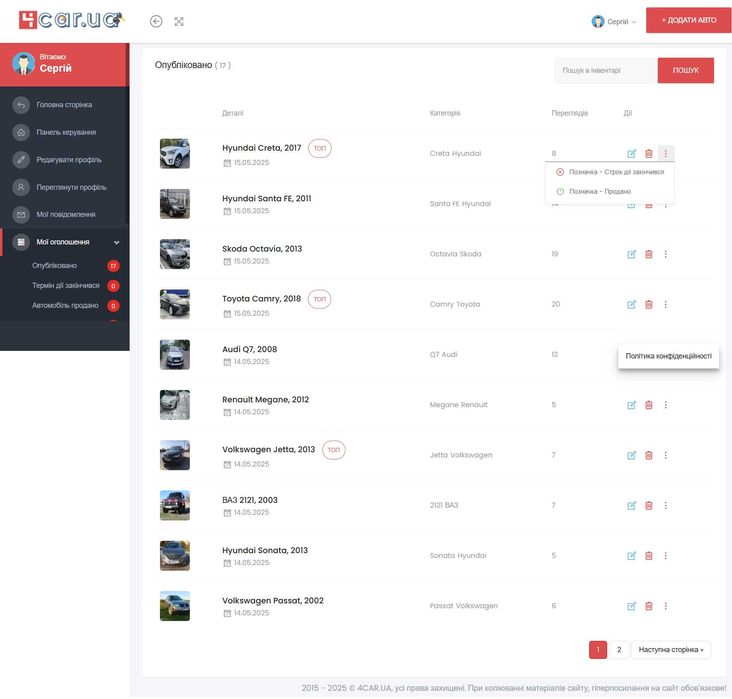Click the Hyundai Creta car thumbnail

pos(175,154)
